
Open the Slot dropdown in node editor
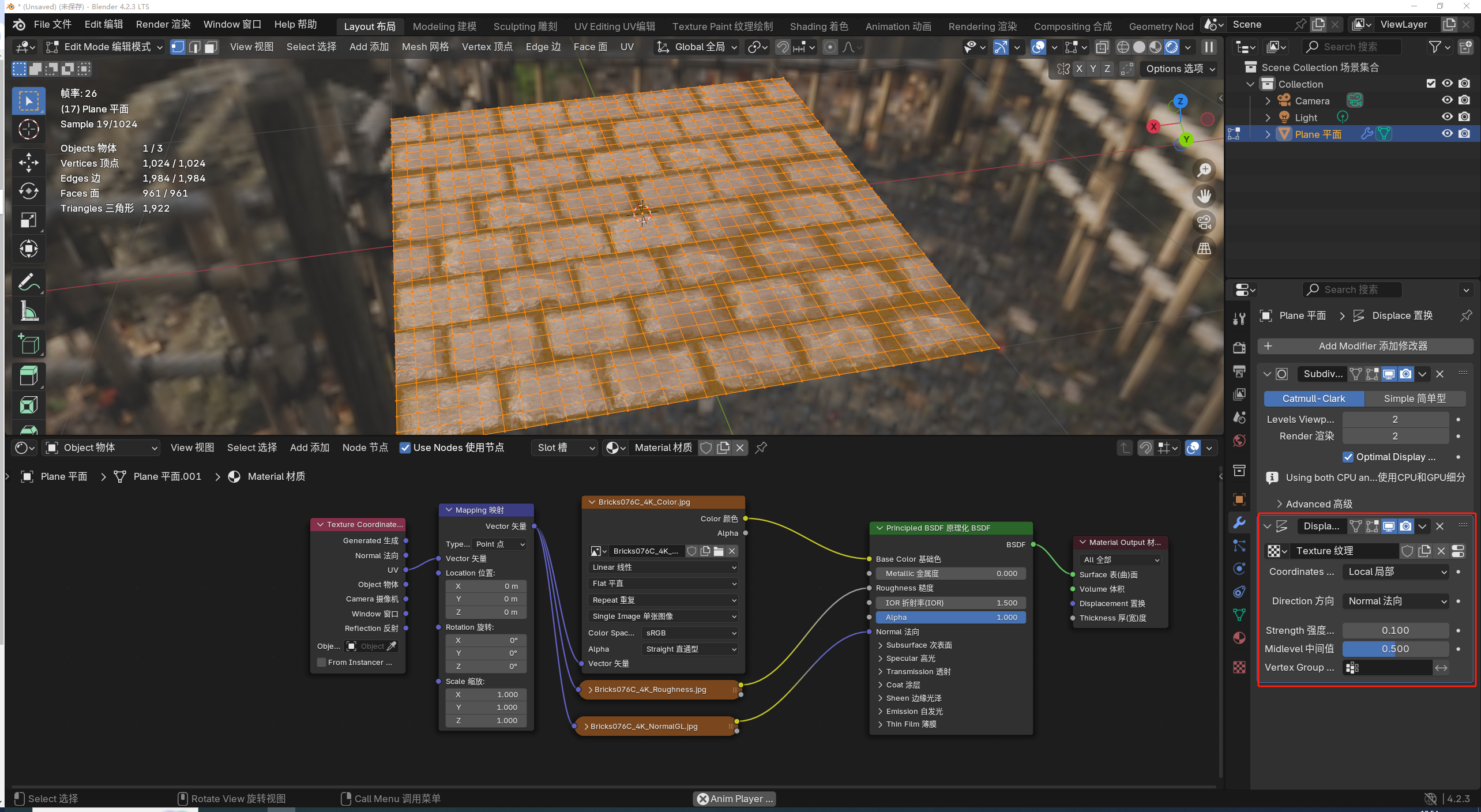pyautogui.click(x=564, y=448)
